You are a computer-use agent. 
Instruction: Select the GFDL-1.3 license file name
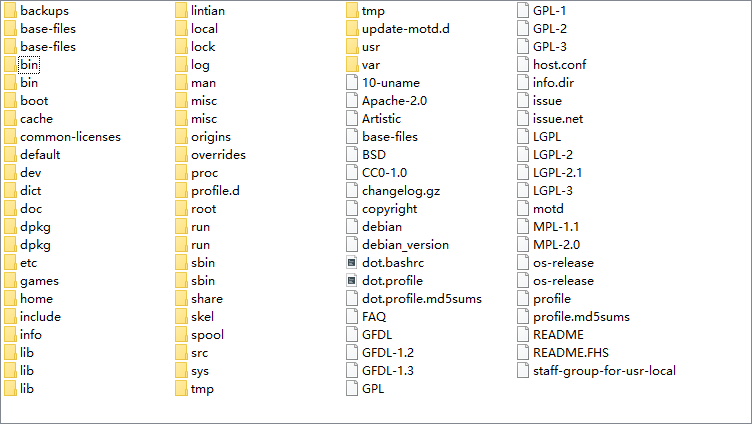tap(388, 371)
